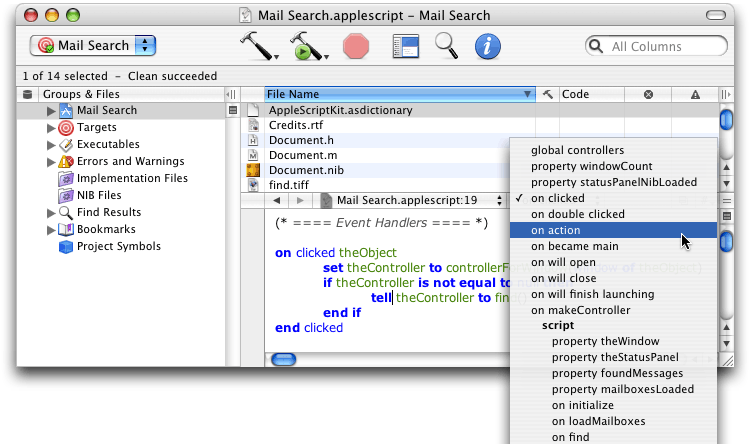Screen dimensions: 751x444
Task: Choose 'property theWindow' menu entry
Action: pos(614,342)
